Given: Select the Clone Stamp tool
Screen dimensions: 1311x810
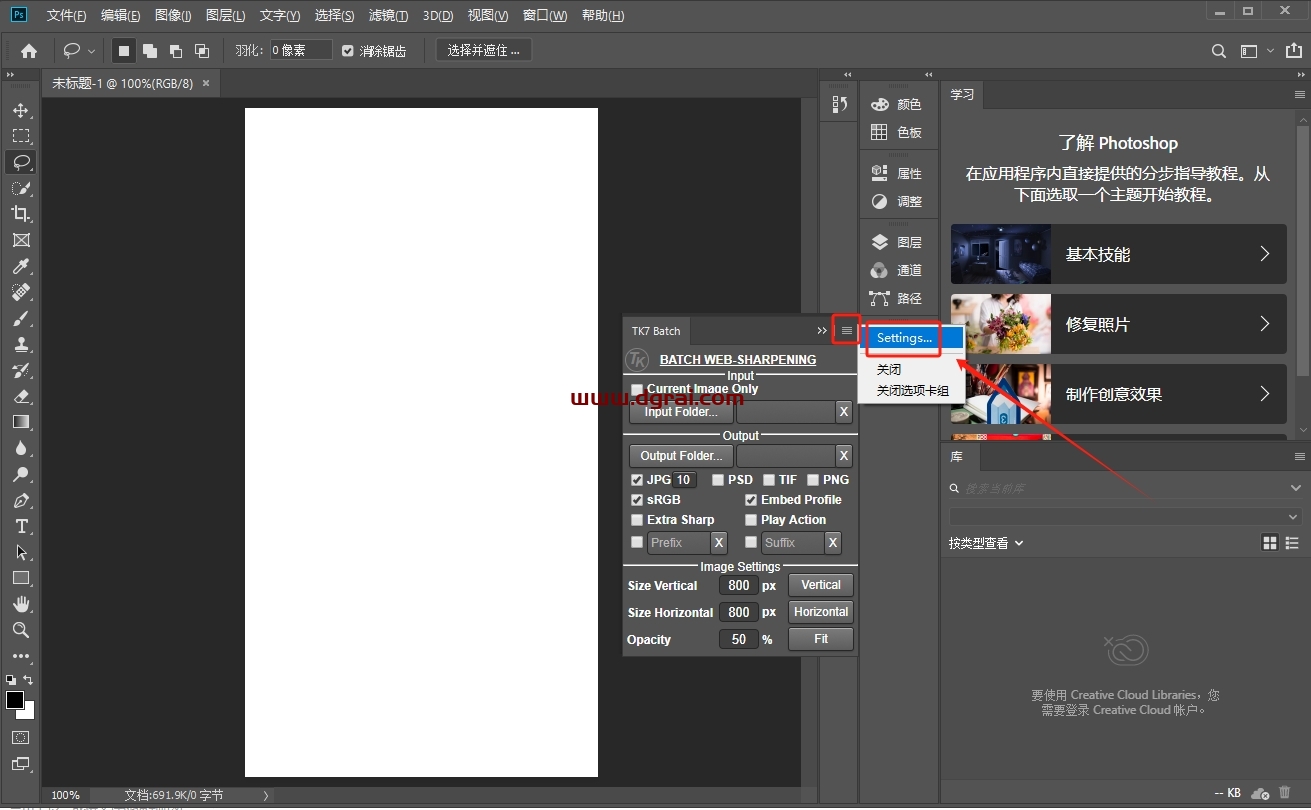Looking at the screenshot, I should [21, 344].
